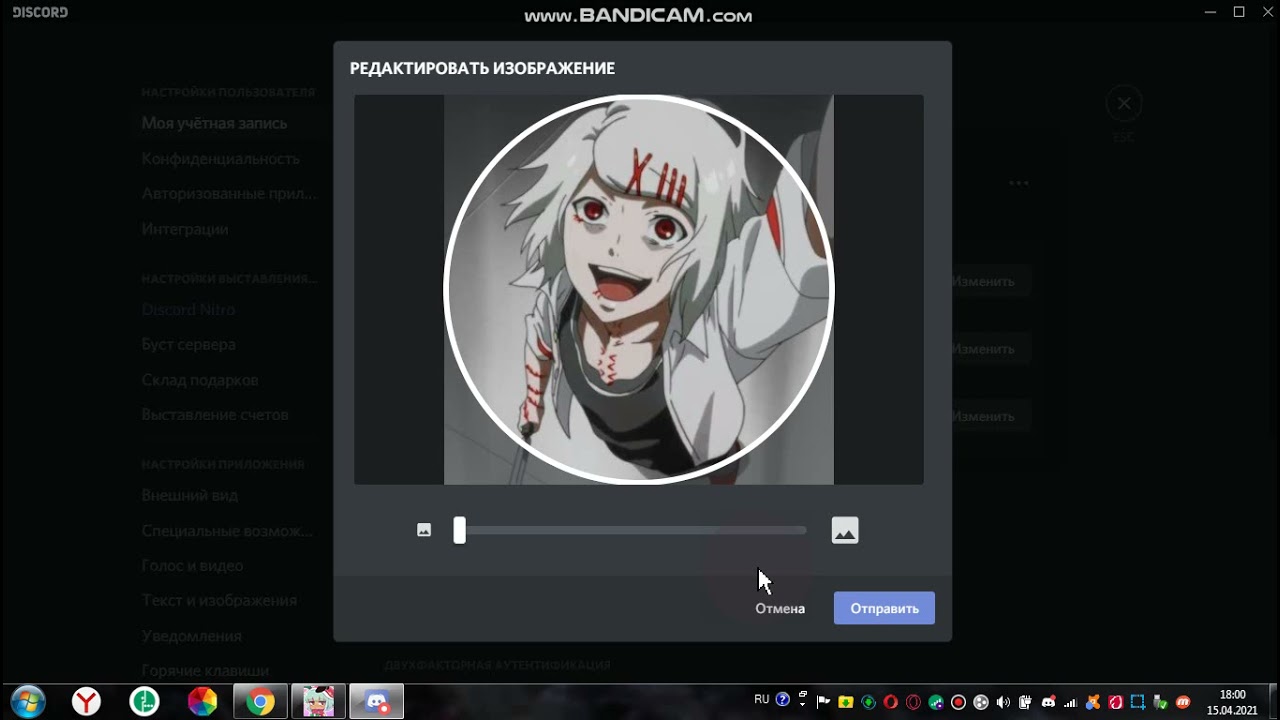
Task: Open Уведомления settings item
Action: click(x=191, y=636)
